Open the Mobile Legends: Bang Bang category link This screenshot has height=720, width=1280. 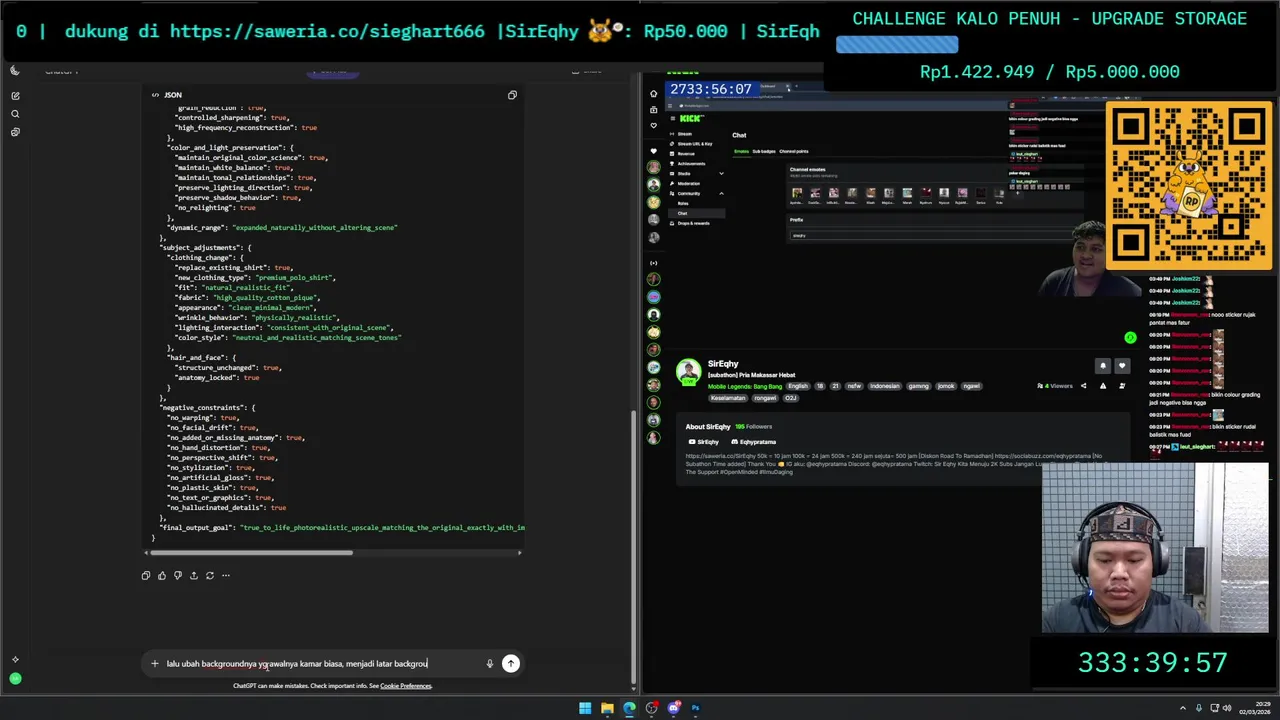click(x=745, y=386)
